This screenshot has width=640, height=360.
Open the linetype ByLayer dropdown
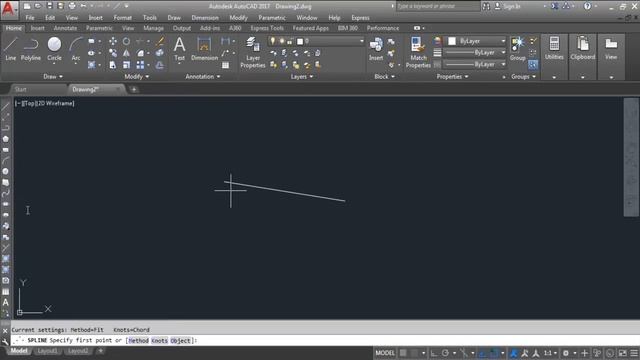tap(476, 64)
